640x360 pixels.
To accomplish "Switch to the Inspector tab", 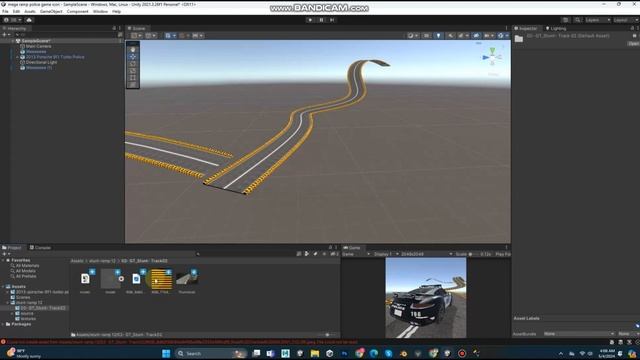I will coord(526,28).
